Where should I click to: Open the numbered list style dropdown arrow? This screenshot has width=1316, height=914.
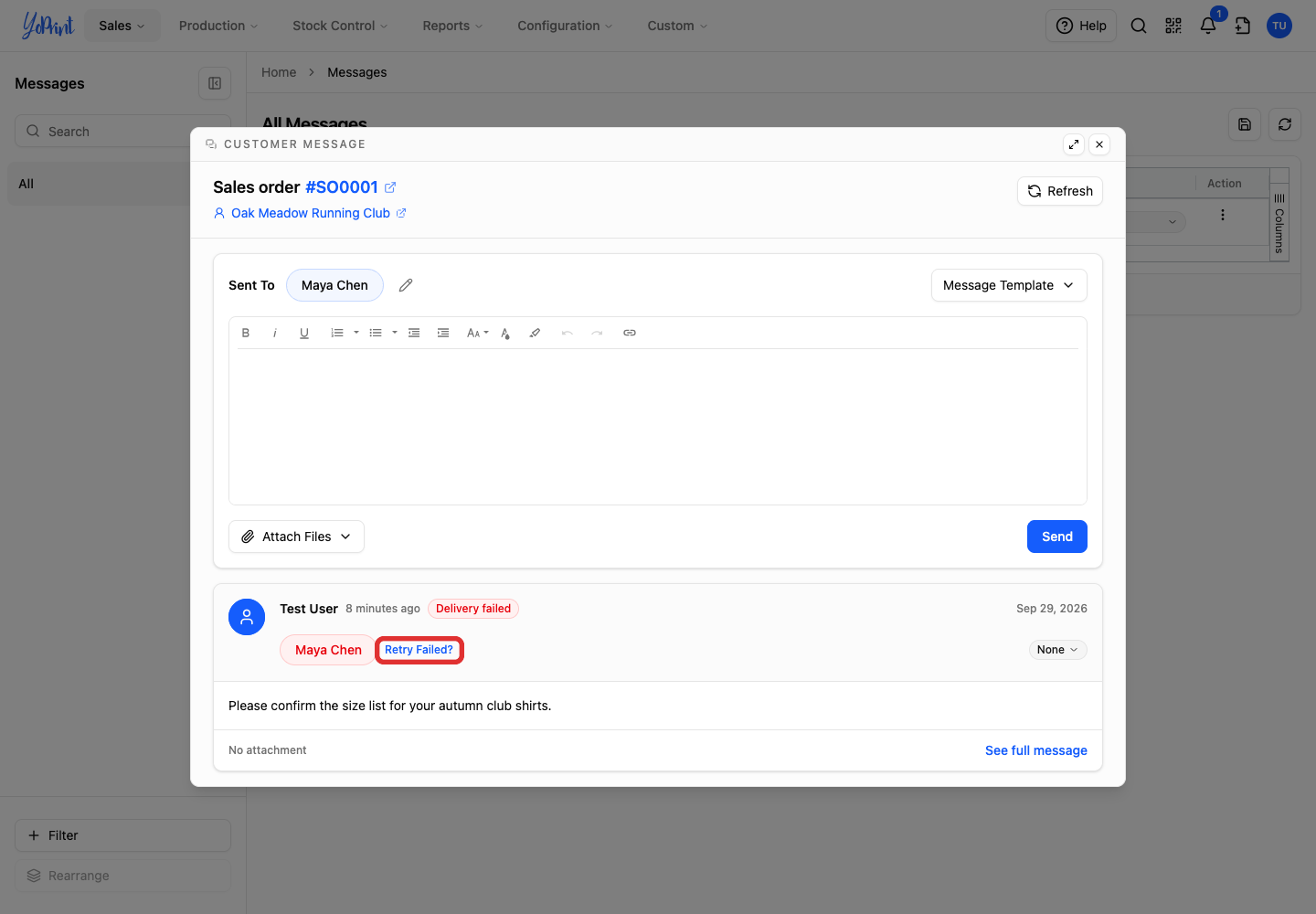click(356, 333)
